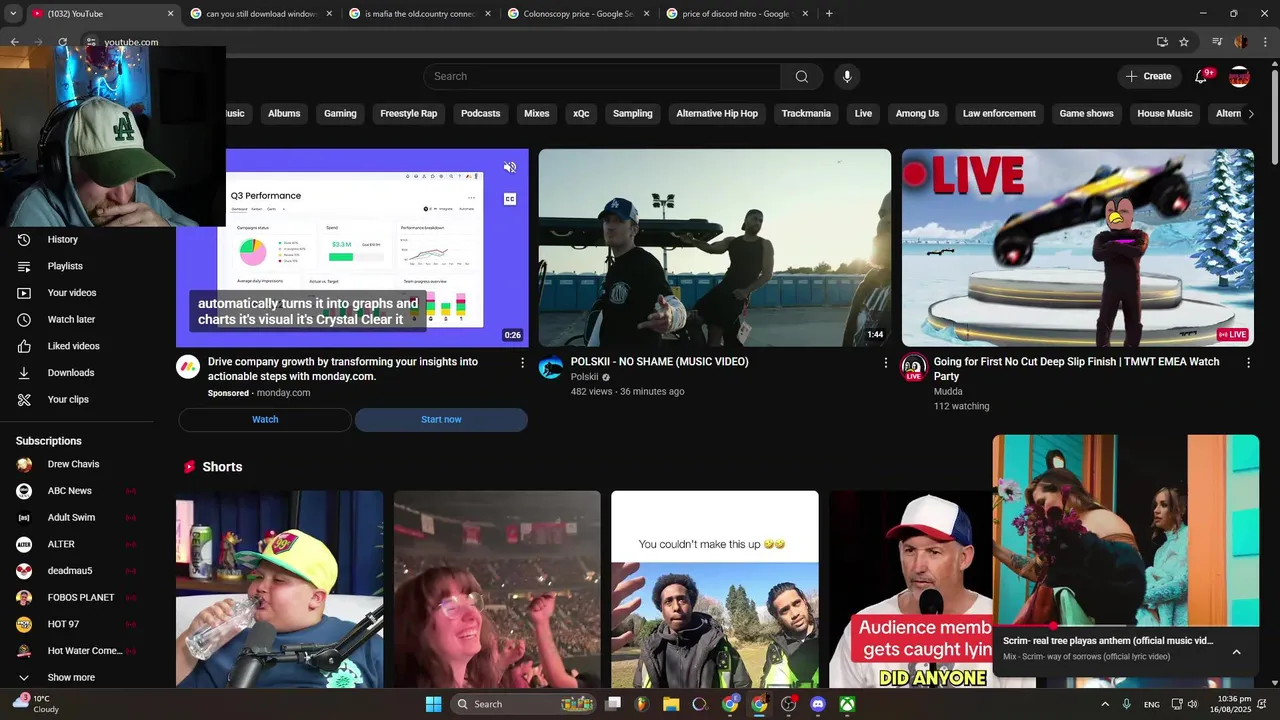
Task: Click the Watch button on the ad
Action: (265, 420)
